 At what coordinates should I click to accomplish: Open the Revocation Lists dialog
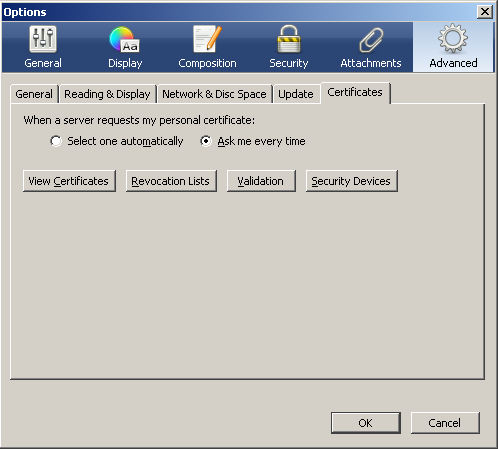click(171, 181)
